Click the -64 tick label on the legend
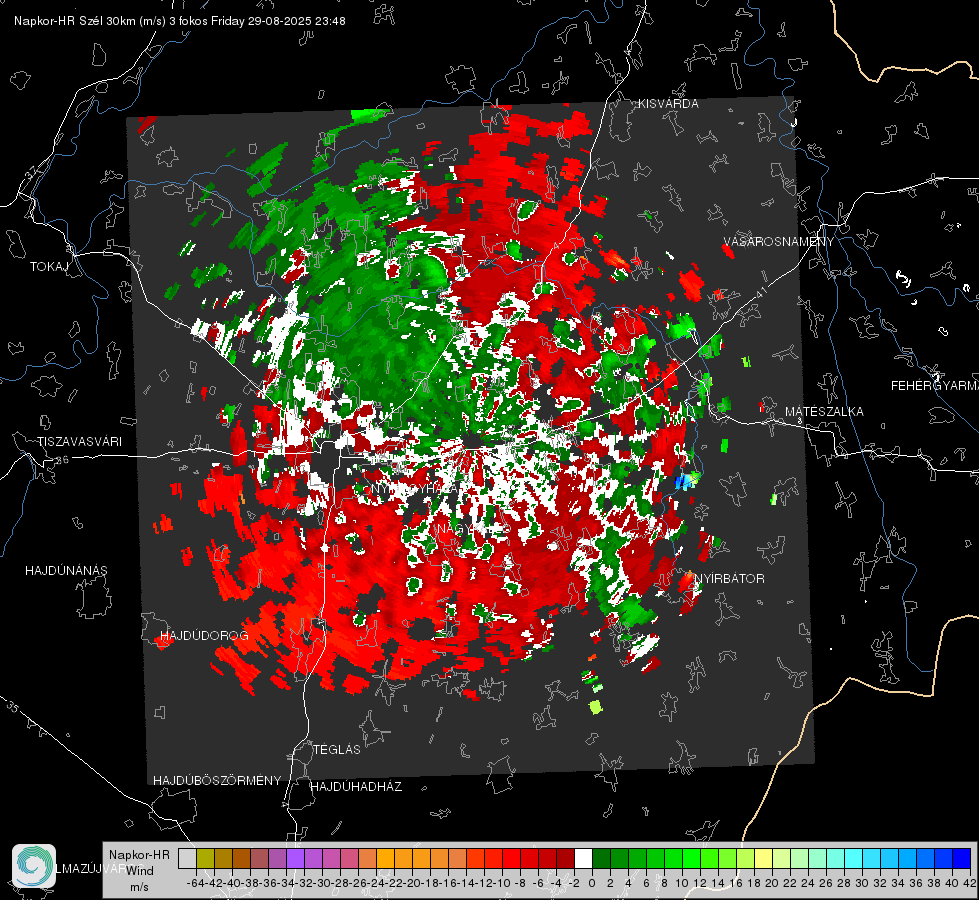Image resolution: width=979 pixels, height=900 pixels. 196,883
